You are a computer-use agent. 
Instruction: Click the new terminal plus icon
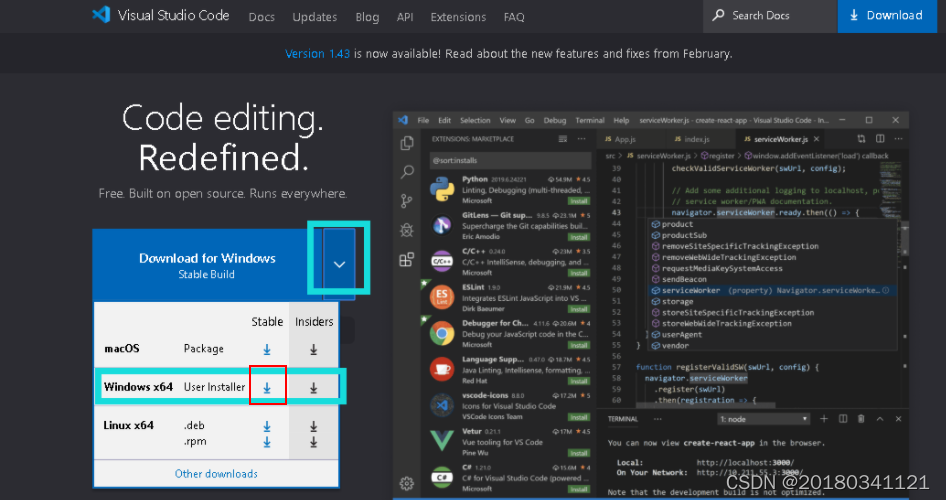click(824, 419)
